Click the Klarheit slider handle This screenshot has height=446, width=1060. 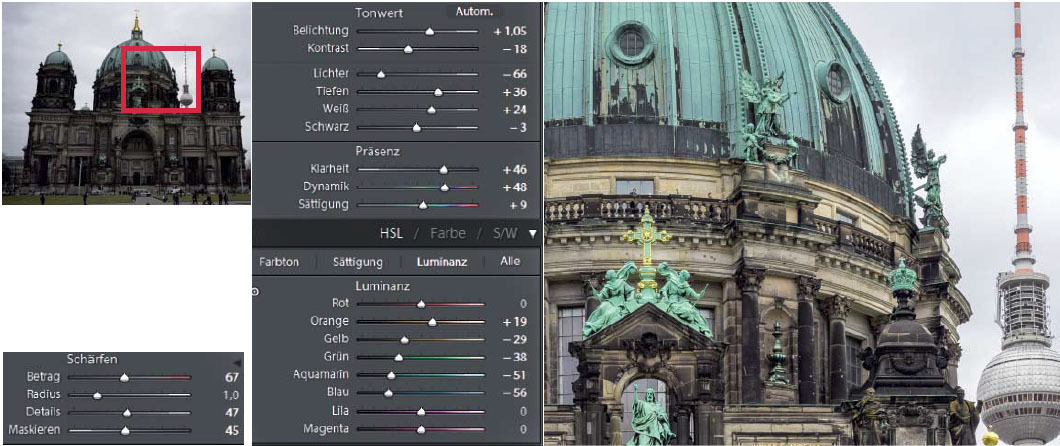point(443,170)
